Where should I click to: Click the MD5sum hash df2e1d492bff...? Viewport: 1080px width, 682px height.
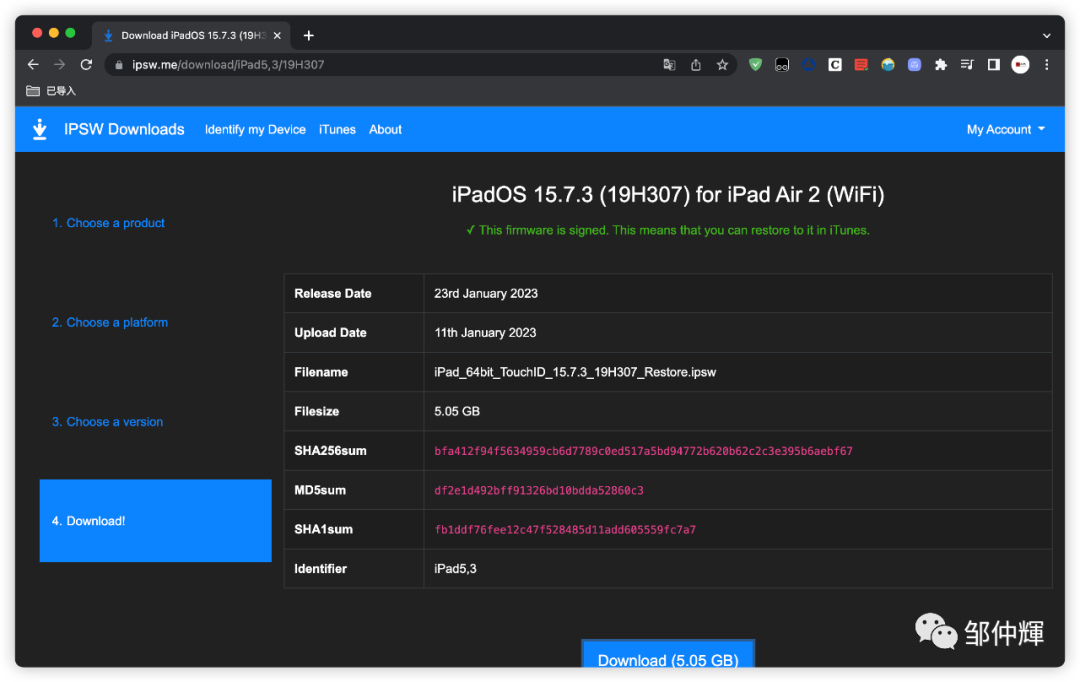coord(539,490)
